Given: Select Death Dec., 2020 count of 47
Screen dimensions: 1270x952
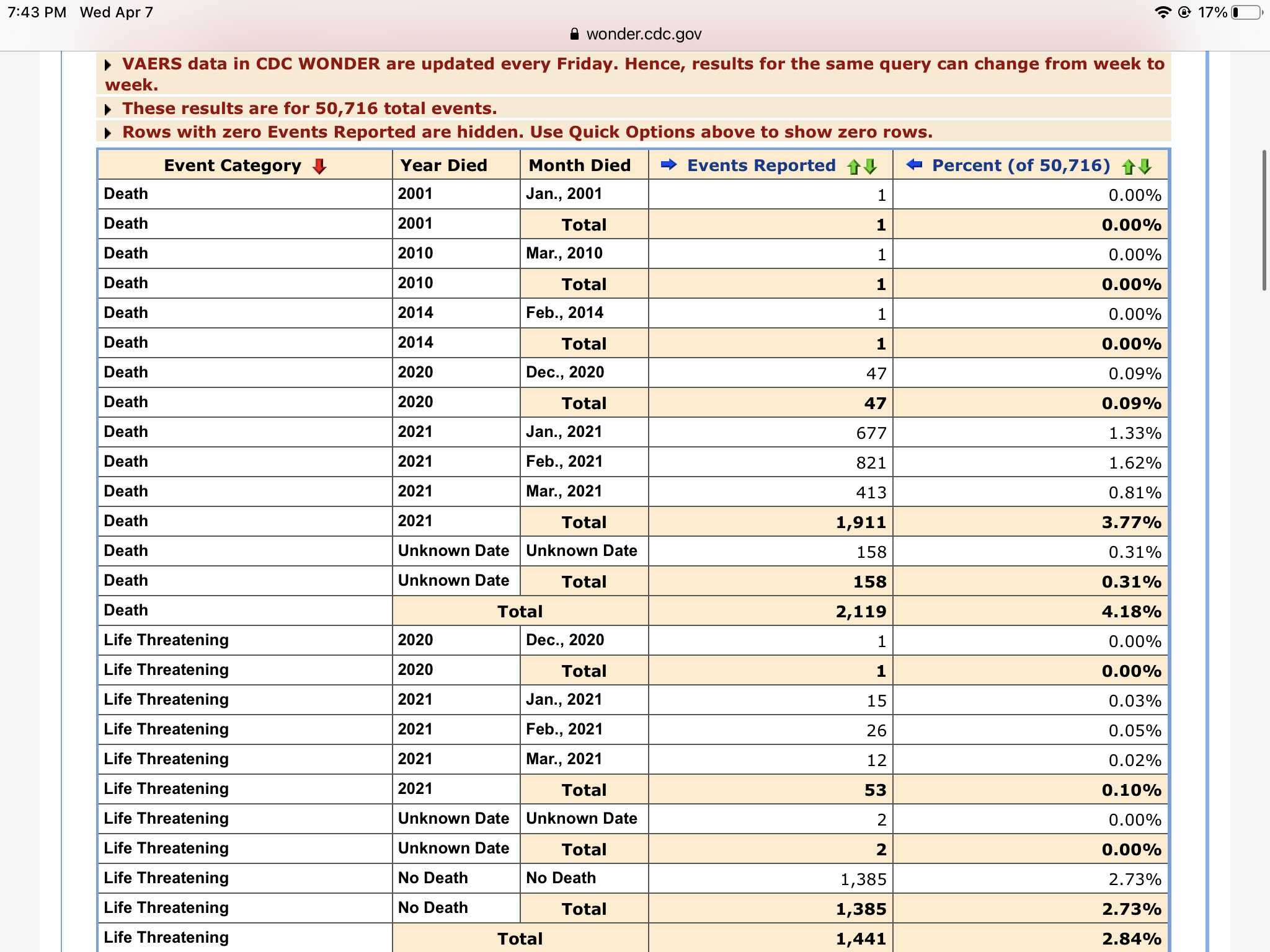Looking at the screenshot, I should click(771, 372).
